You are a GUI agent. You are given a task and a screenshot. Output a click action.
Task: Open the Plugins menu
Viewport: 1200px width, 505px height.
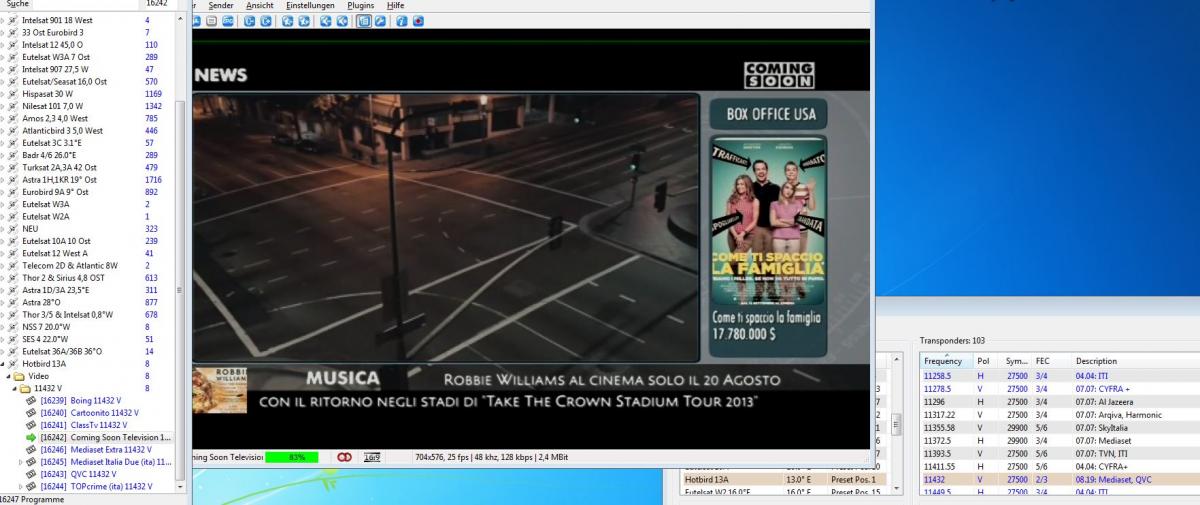[x=360, y=6]
